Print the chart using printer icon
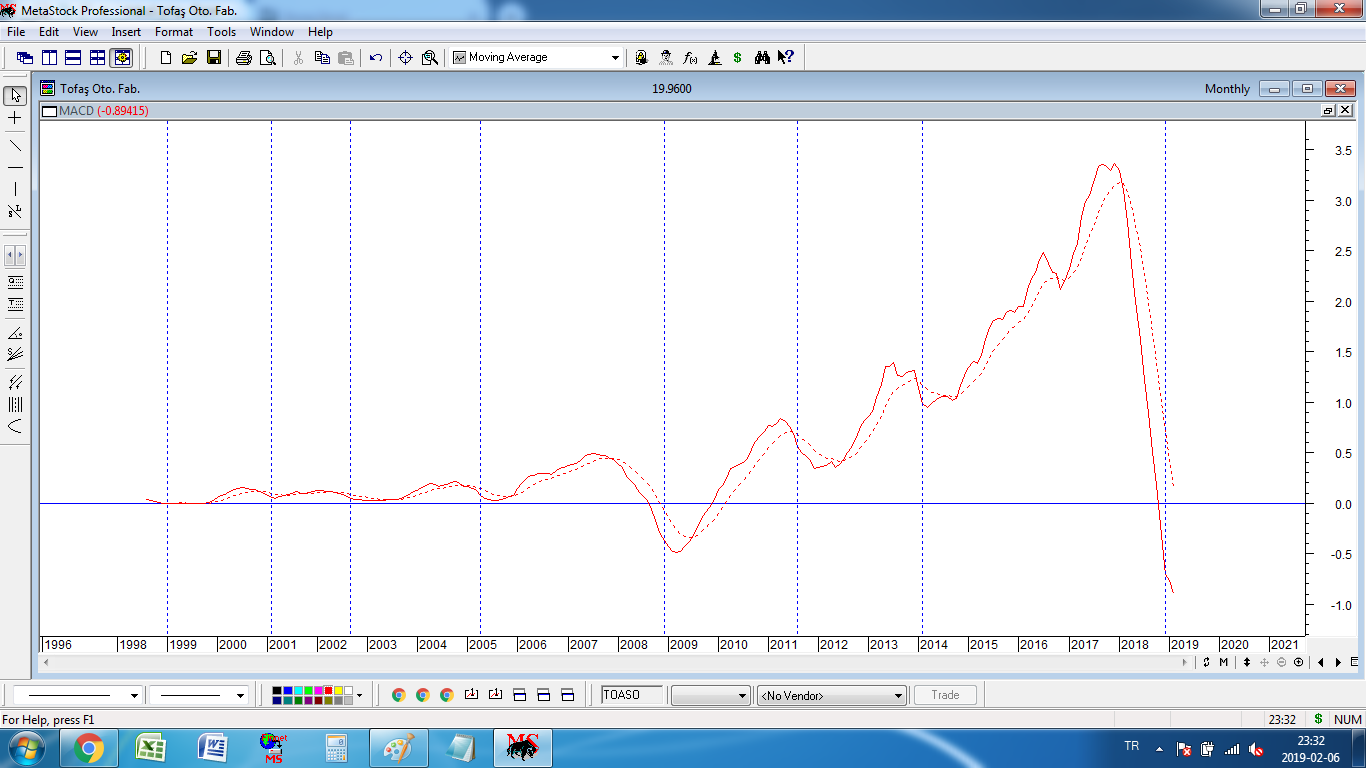 244,58
